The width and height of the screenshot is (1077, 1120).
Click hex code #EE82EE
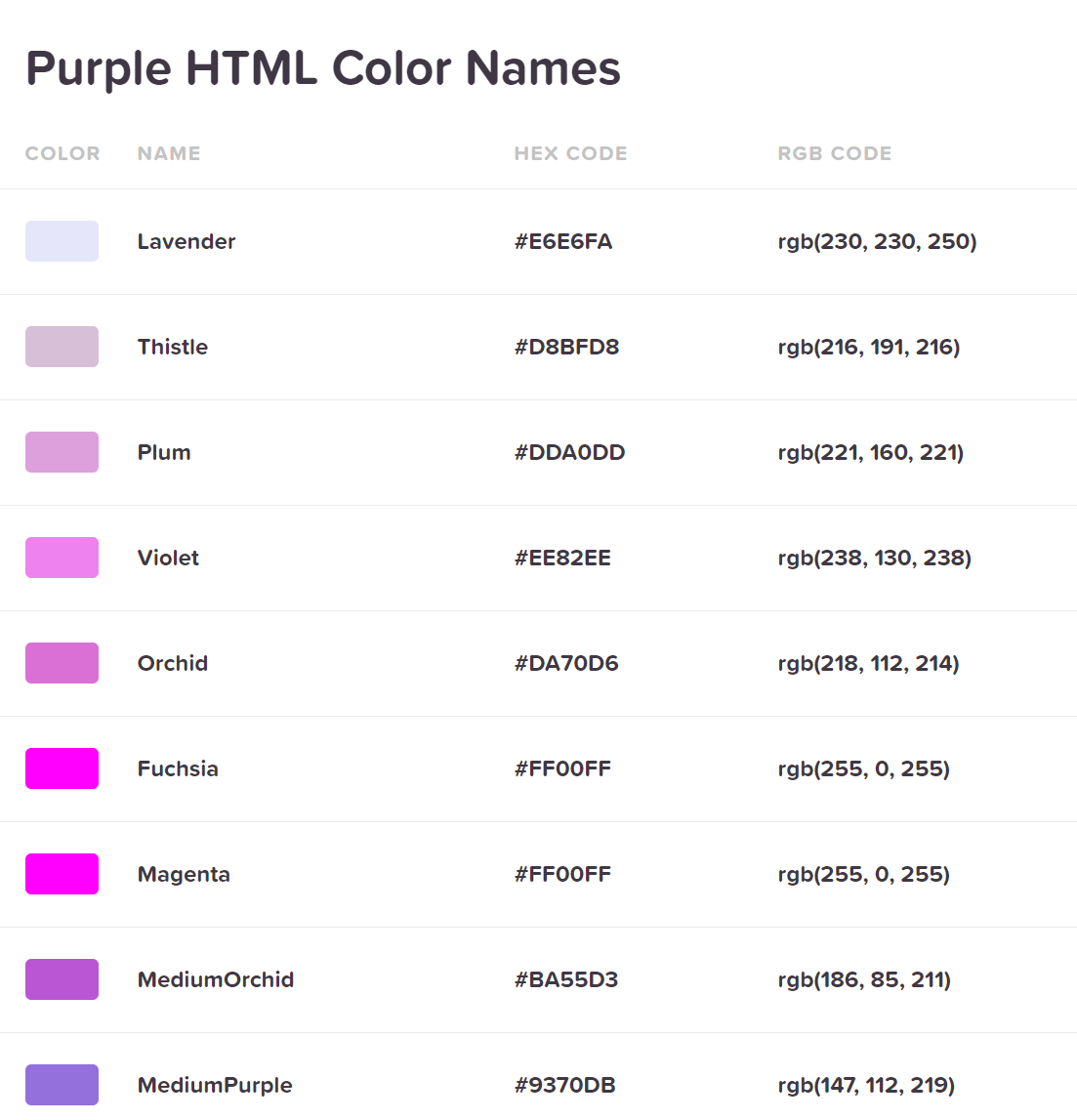coord(562,558)
